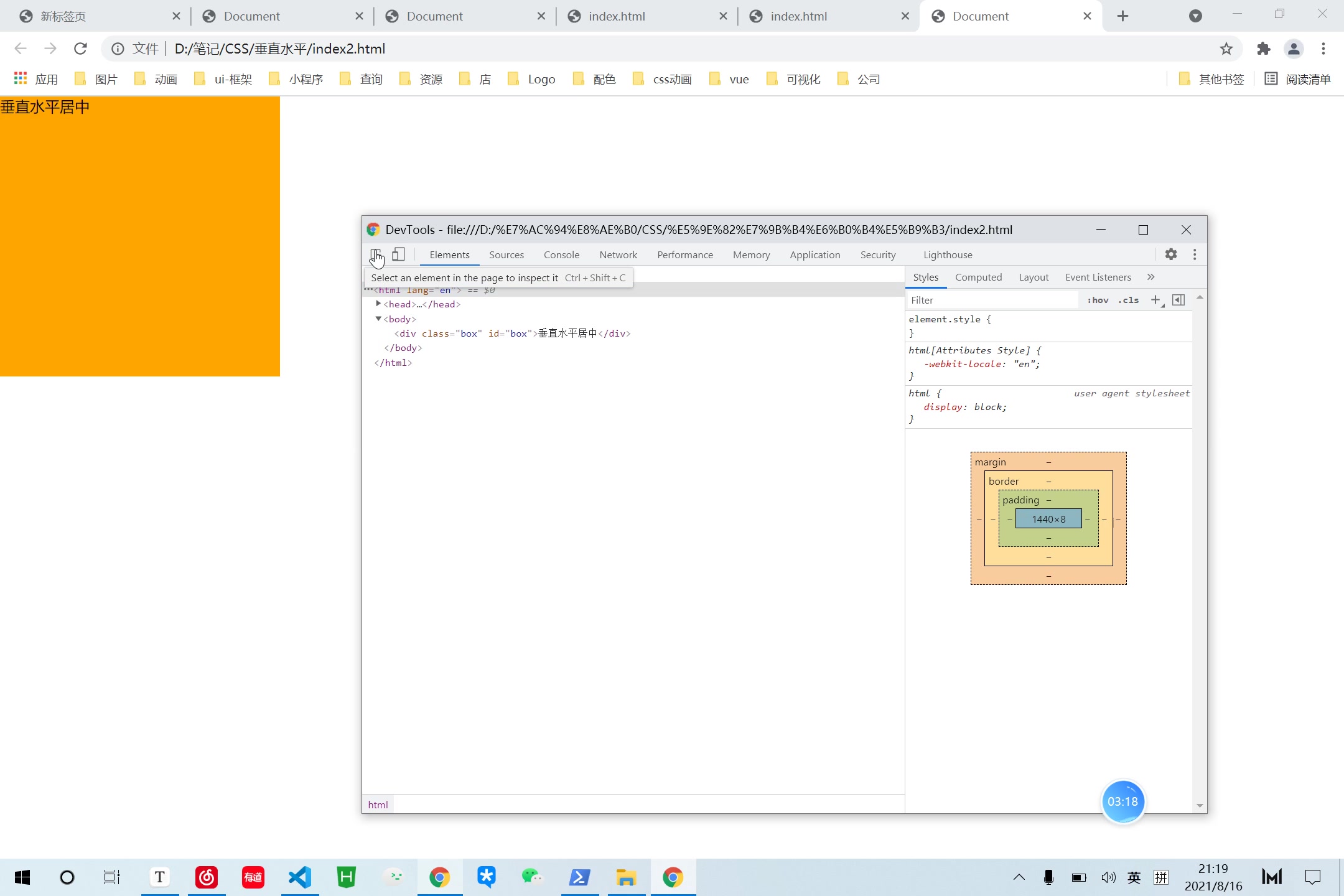Click the 1440×8 content box in box model
Screen dimensions: 1344x896
click(1048, 519)
